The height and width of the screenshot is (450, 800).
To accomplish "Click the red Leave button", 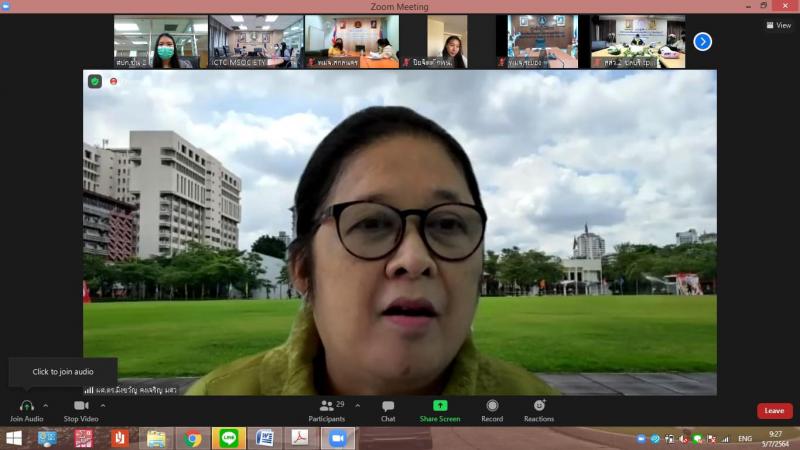I will click(774, 411).
